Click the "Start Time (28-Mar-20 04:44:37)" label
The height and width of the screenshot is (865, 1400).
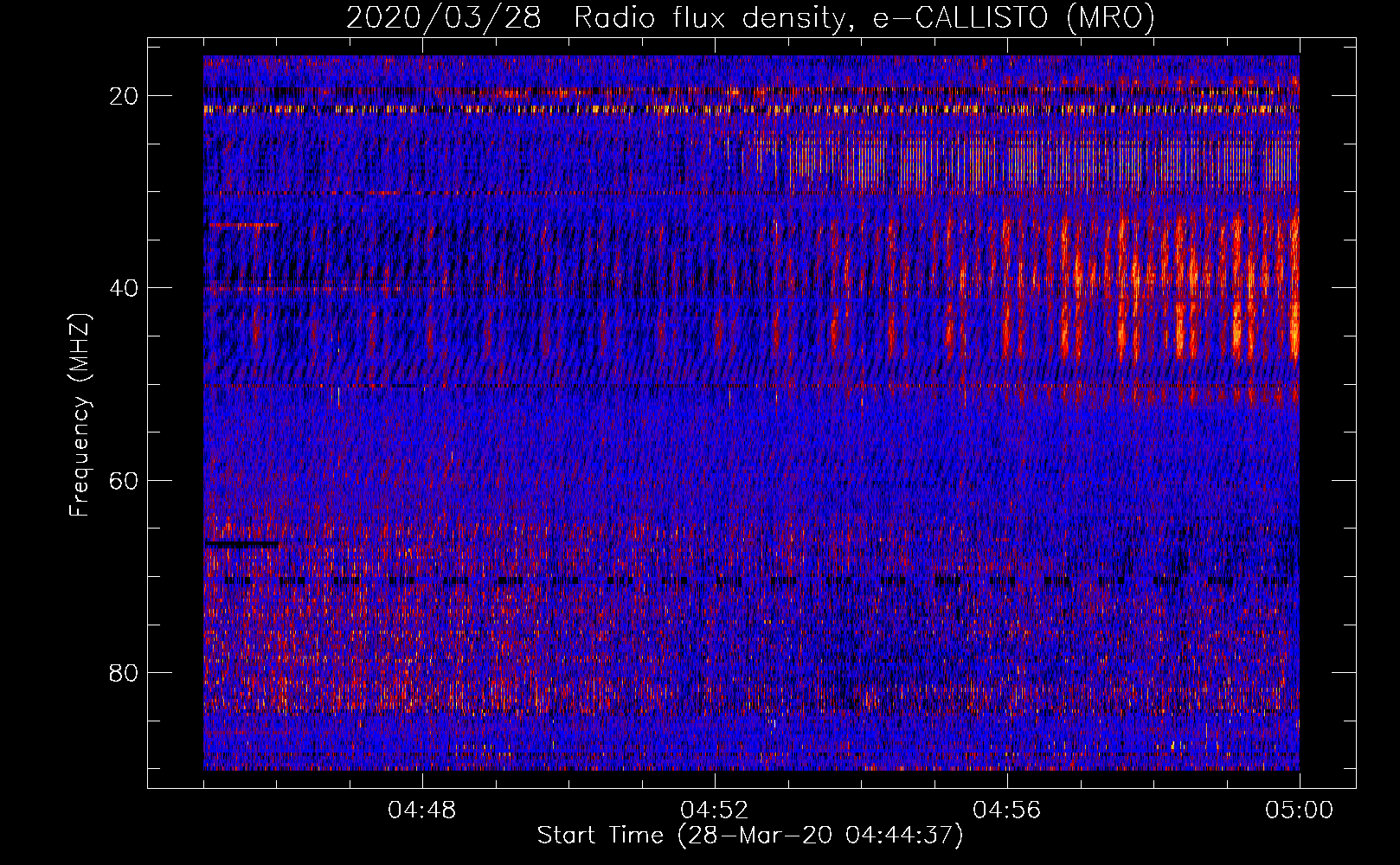(750, 836)
